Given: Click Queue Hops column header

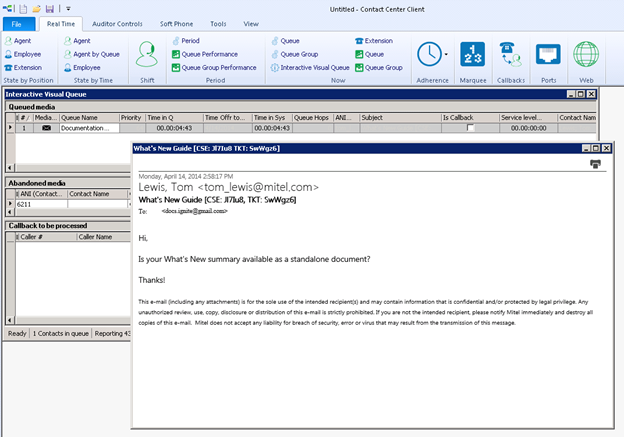Looking at the screenshot, I should coord(313,117).
